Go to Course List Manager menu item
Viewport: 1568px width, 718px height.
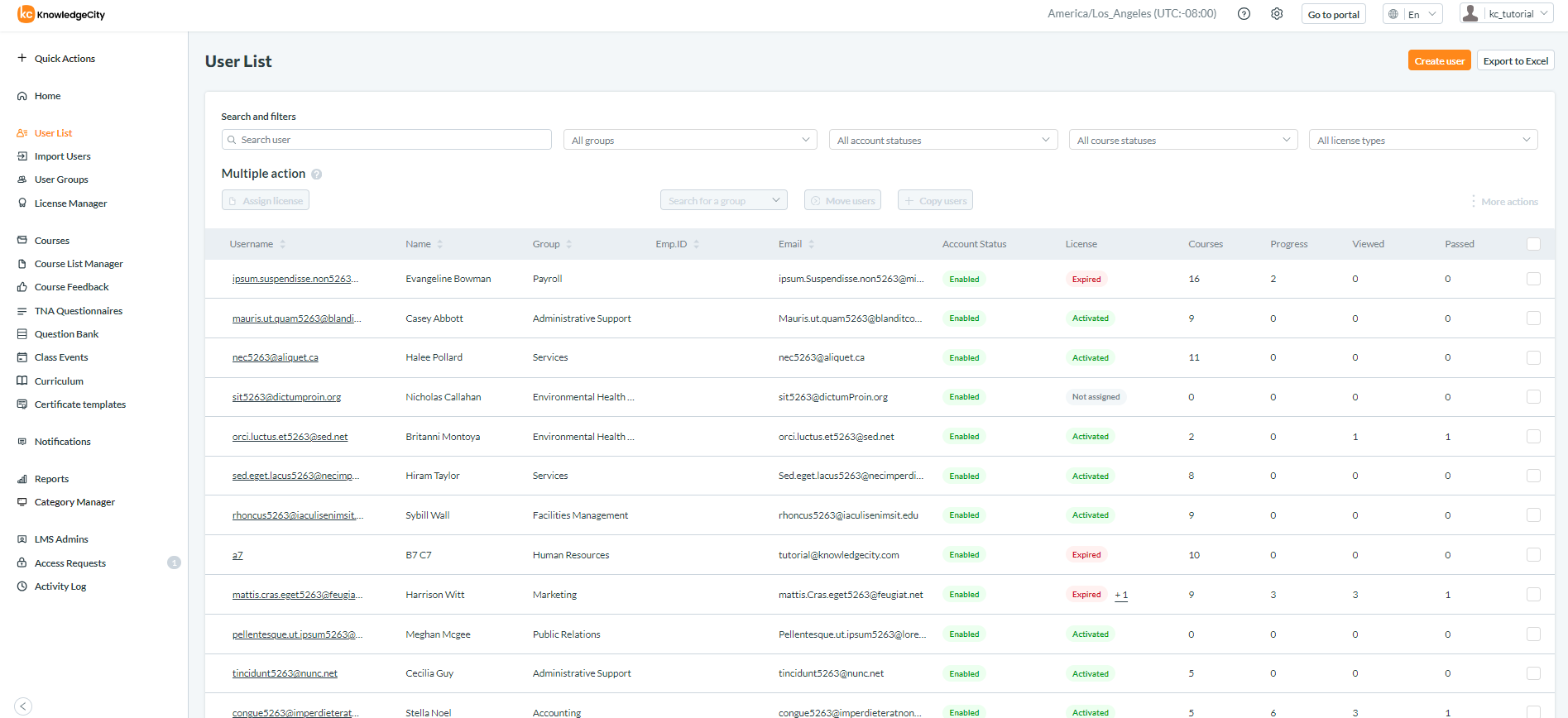(x=79, y=264)
